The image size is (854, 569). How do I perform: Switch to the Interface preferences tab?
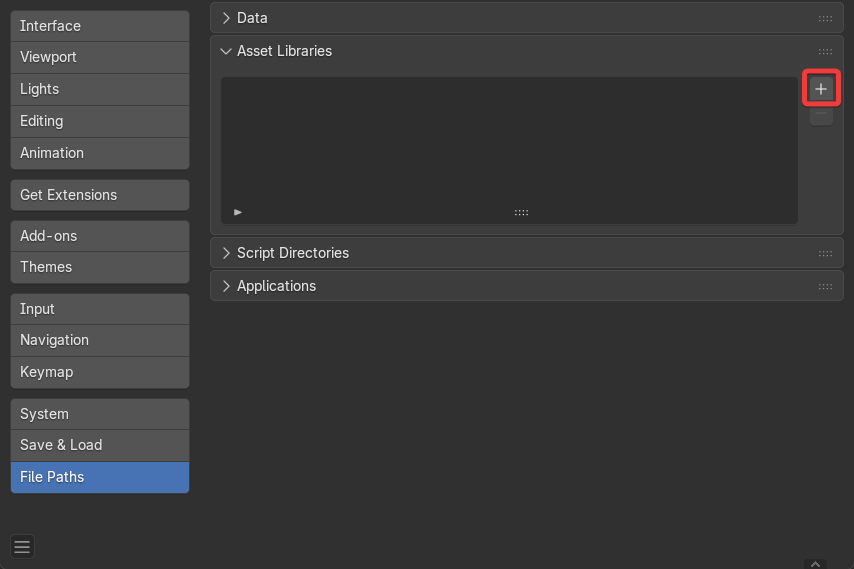click(x=99, y=26)
